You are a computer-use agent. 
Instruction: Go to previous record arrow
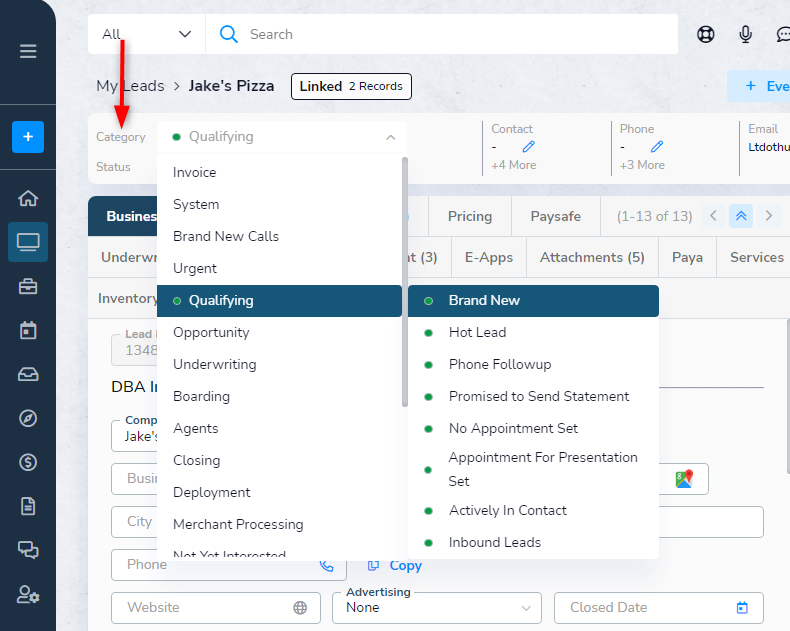713,216
